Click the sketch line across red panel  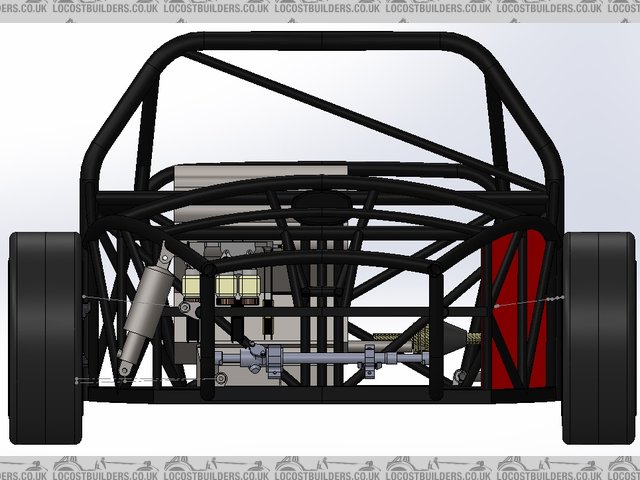pos(525,301)
